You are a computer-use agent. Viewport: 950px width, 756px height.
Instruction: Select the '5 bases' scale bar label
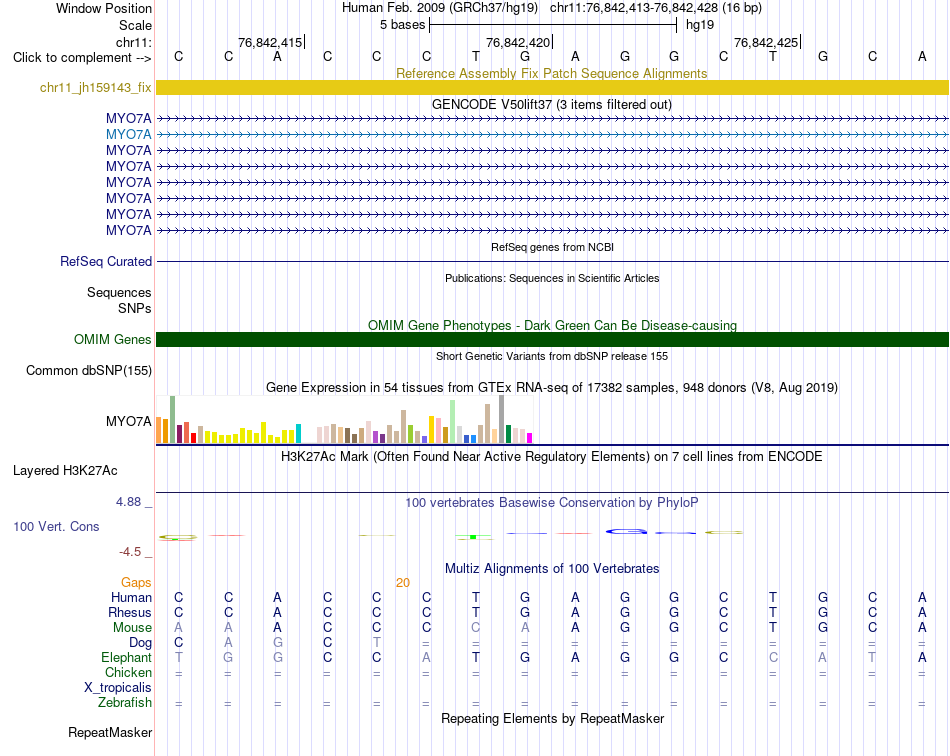coord(402,25)
